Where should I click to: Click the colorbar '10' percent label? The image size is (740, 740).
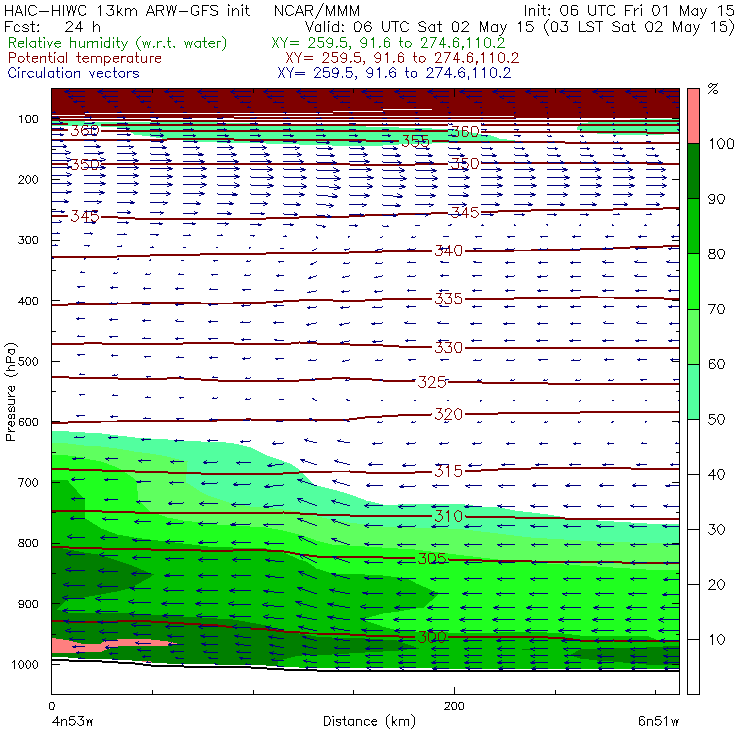716,640
